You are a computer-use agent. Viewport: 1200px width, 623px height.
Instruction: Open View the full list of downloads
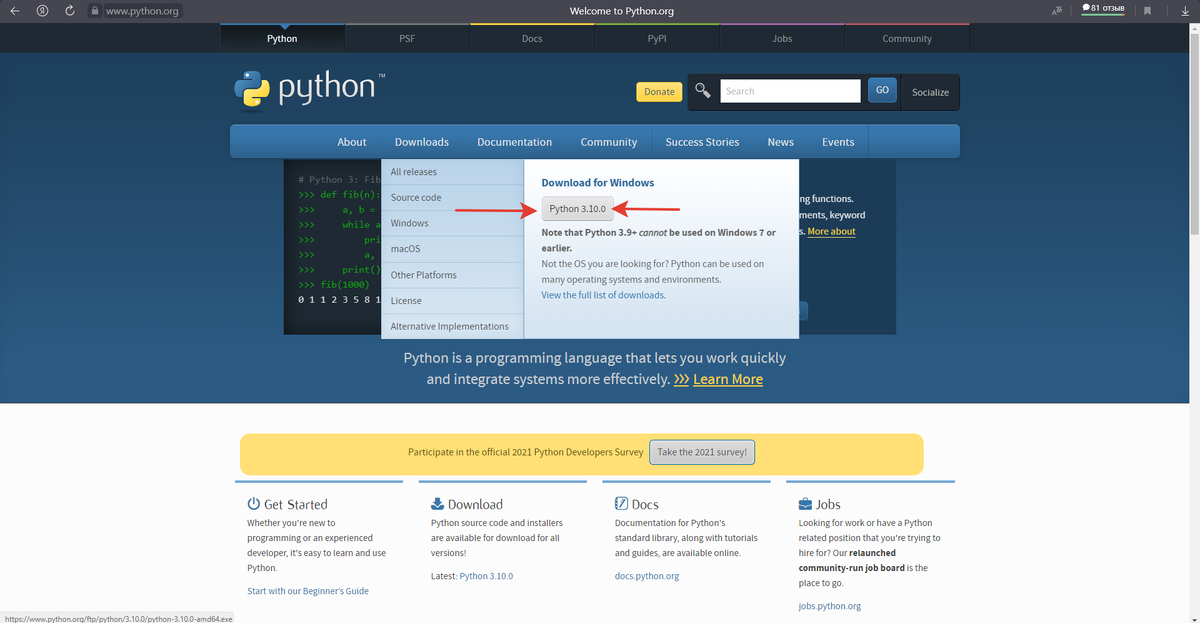point(603,295)
